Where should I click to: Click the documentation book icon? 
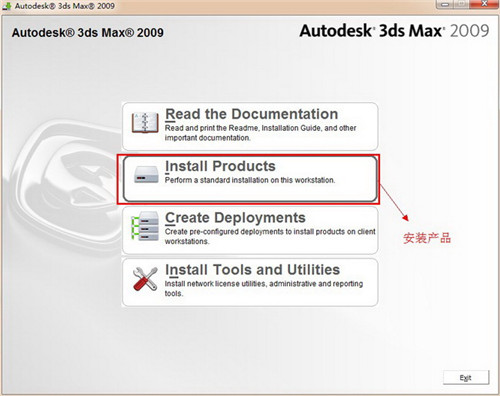(145, 123)
